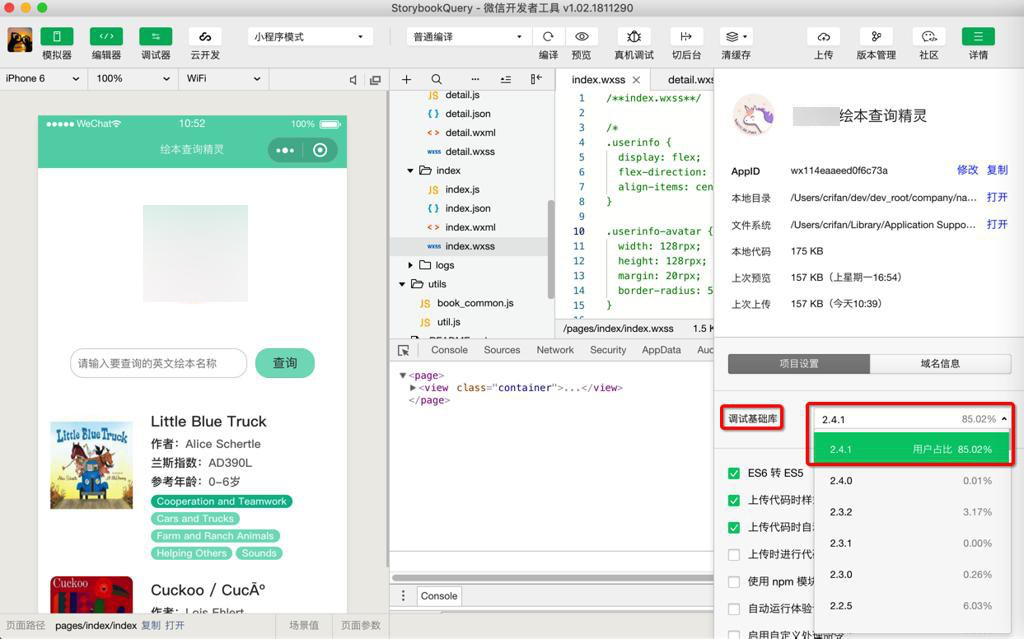This screenshot has height=639, width=1024.
Task: Open the 100% zoom dropdown
Action: coord(133,78)
